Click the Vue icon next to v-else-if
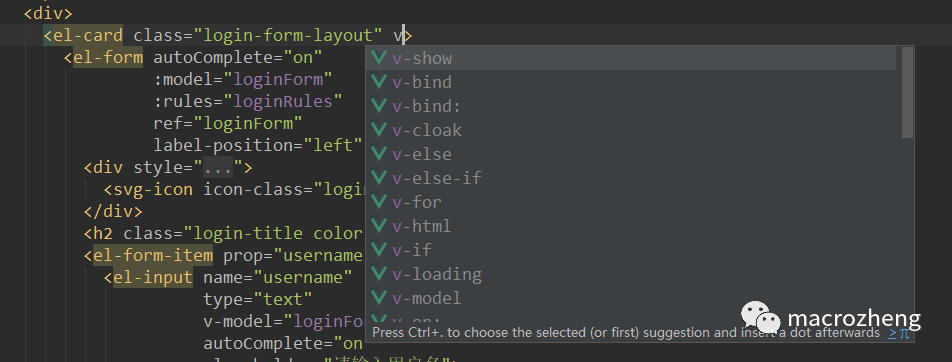Screen dimensions: 952x362 379,178
